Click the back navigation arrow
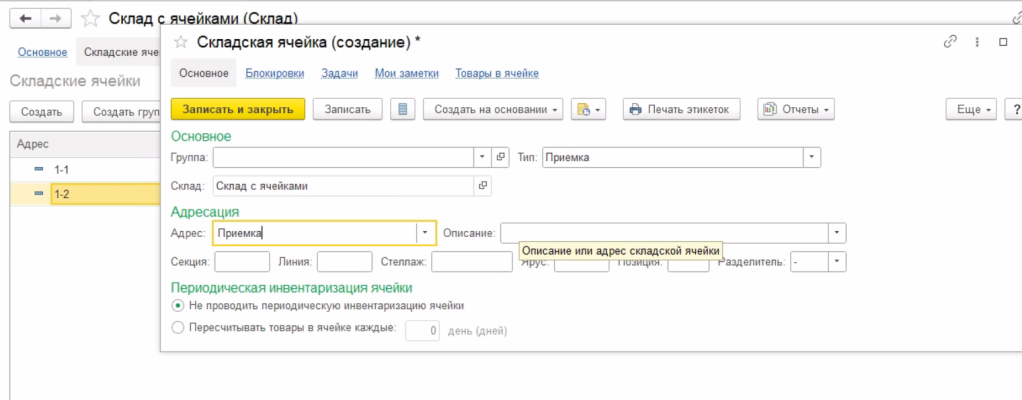 tap(25, 17)
